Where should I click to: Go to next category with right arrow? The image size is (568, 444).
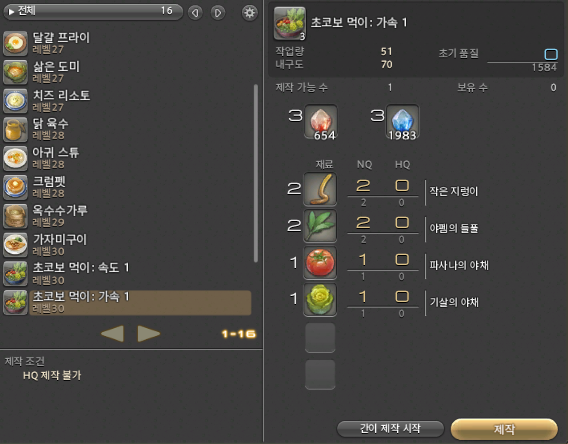click(218, 13)
